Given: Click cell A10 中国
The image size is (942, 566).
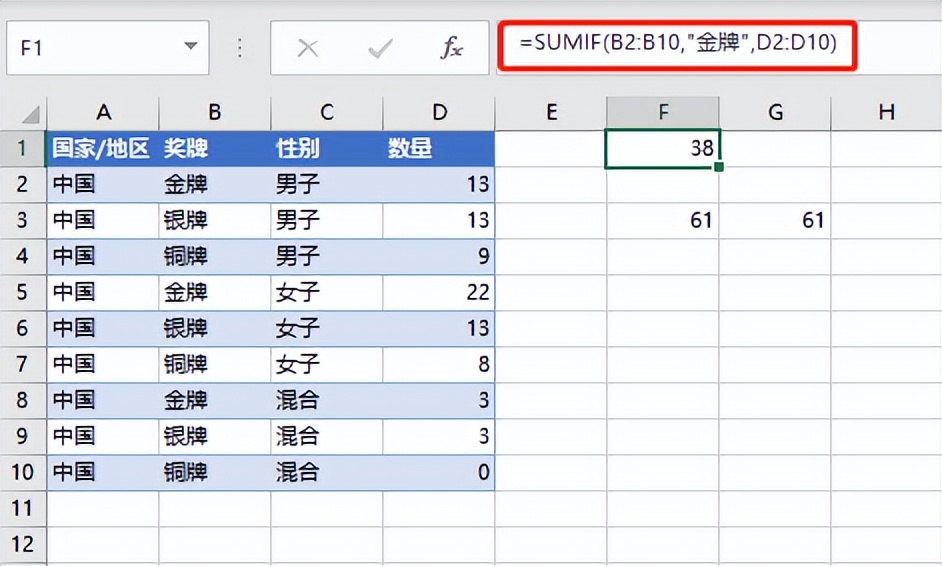Looking at the screenshot, I should (x=103, y=473).
